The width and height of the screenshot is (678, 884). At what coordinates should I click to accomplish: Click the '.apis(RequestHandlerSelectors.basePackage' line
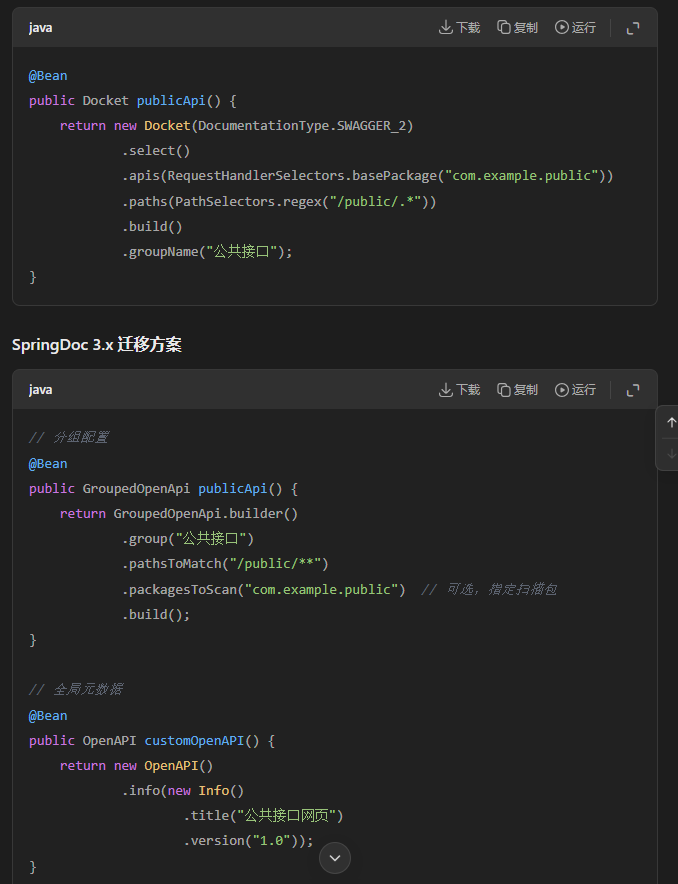click(367, 176)
